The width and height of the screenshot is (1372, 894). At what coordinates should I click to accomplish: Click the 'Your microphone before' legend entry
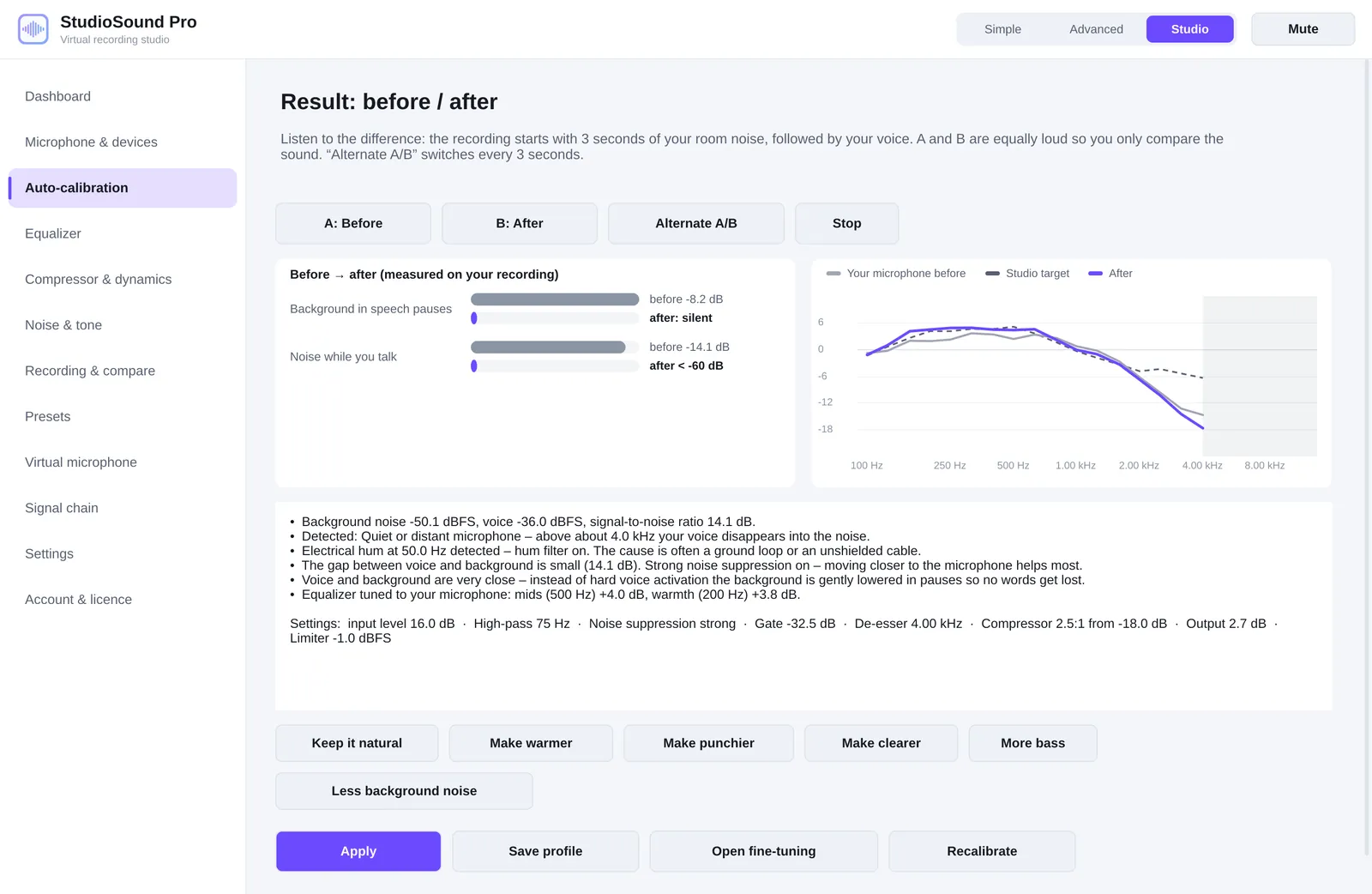[x=895, y=274]
